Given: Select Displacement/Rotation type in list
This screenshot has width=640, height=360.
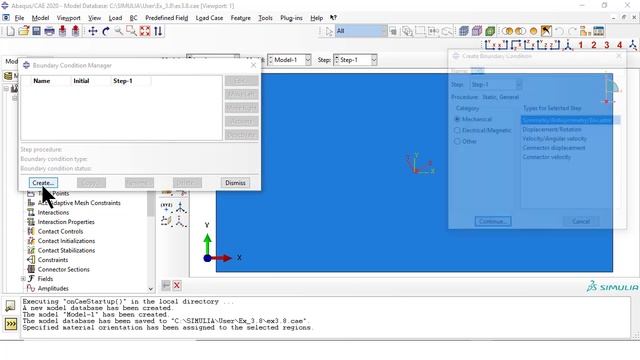Looking at the screenshot, I should click(552, 129).
